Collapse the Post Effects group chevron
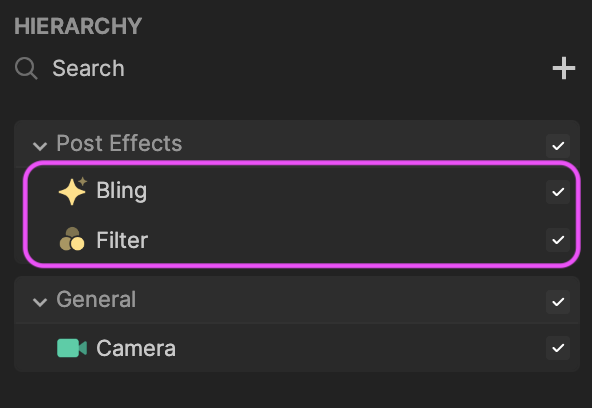 (40, 146)
